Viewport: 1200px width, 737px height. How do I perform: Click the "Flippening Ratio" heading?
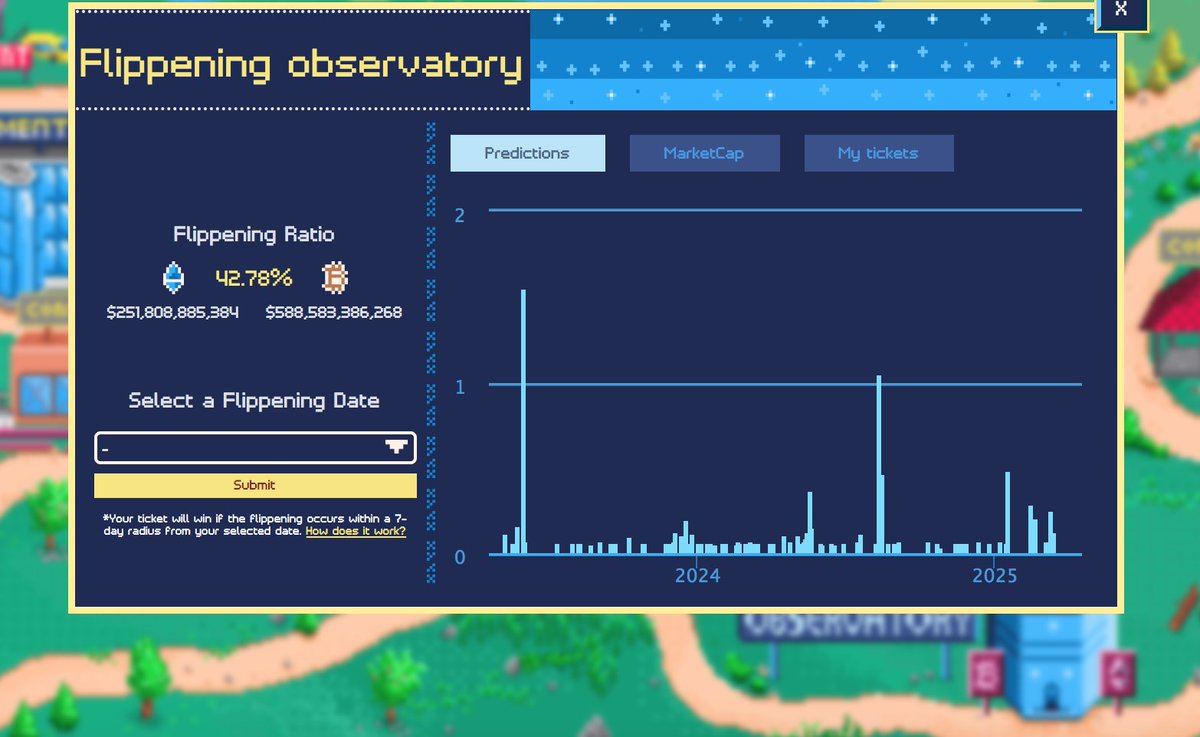click(x=254, y=235)
